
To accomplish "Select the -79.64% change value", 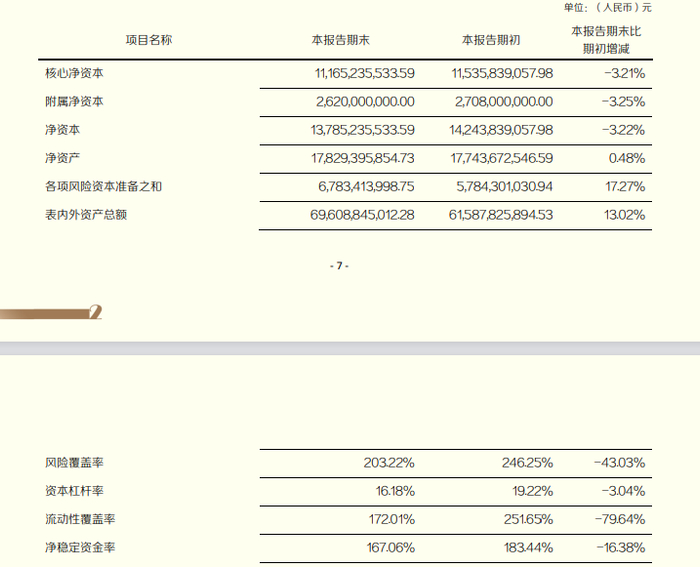I will tap(620, 519).
